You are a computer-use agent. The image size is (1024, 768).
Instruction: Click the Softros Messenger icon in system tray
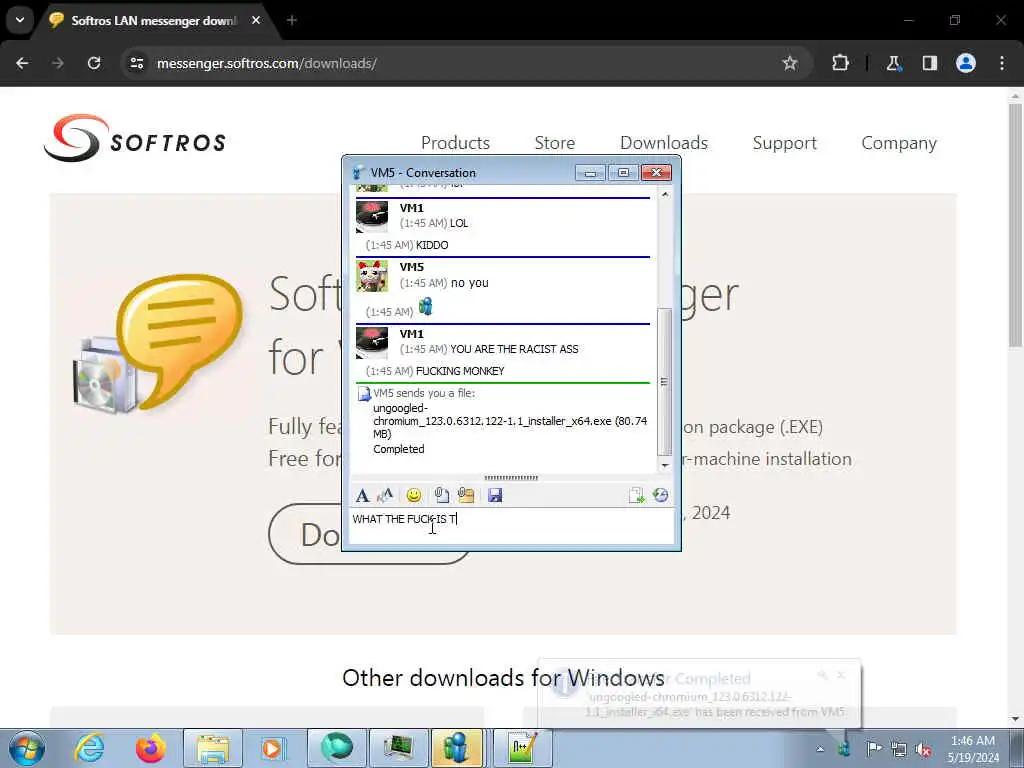844,749
